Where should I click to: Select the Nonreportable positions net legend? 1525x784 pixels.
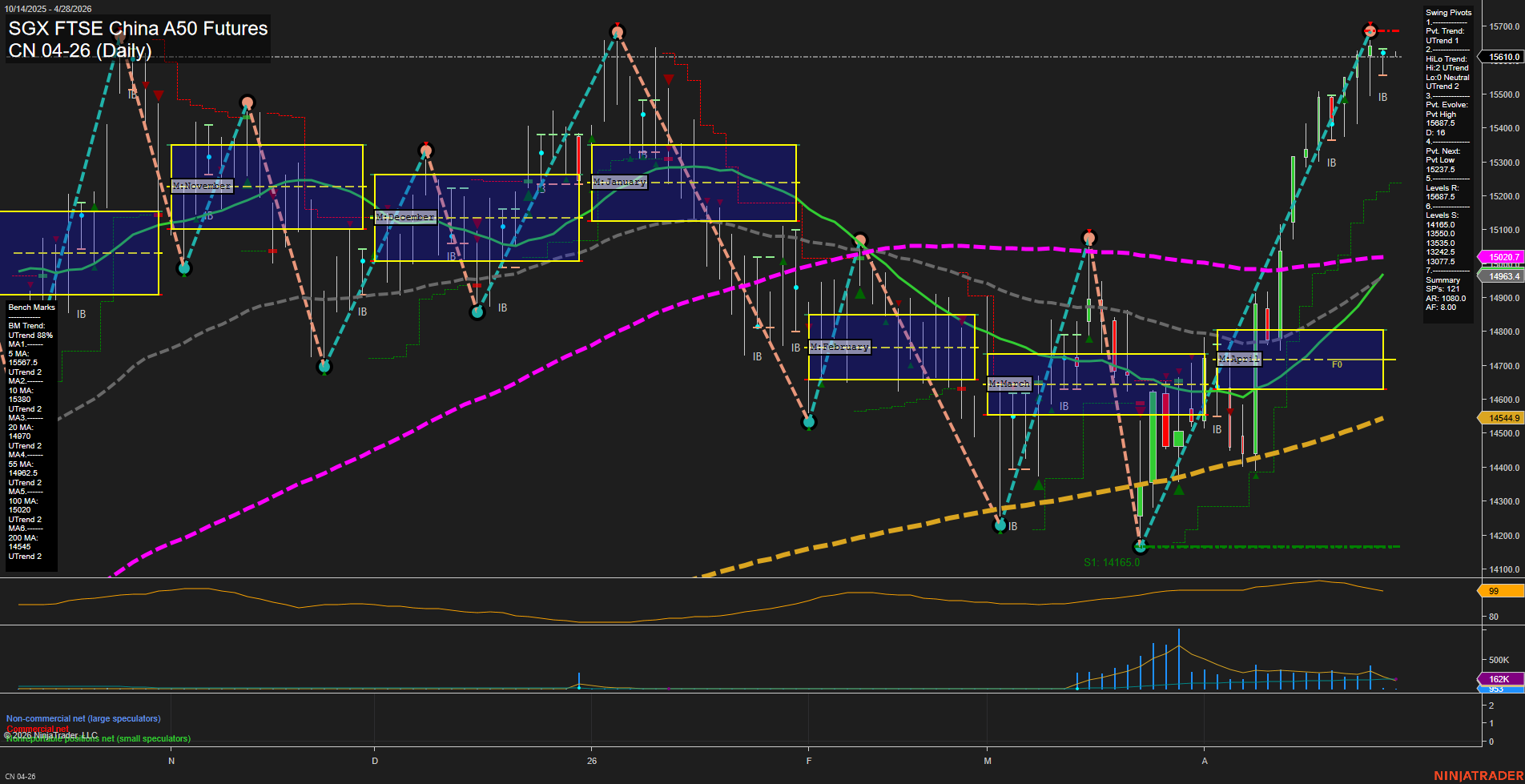(97, 738)
